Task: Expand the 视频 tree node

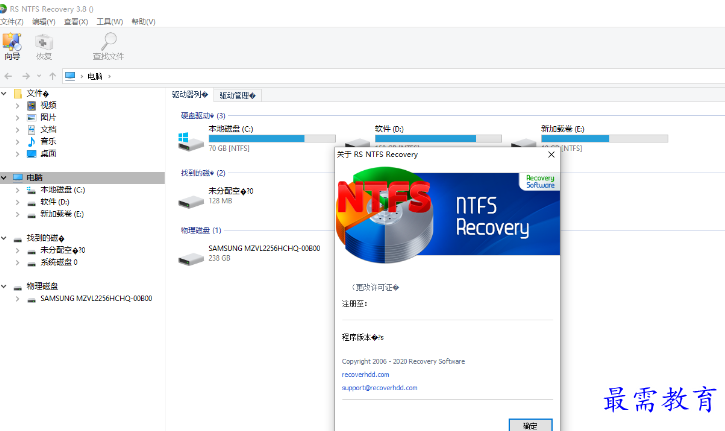Action: [18, 106]
